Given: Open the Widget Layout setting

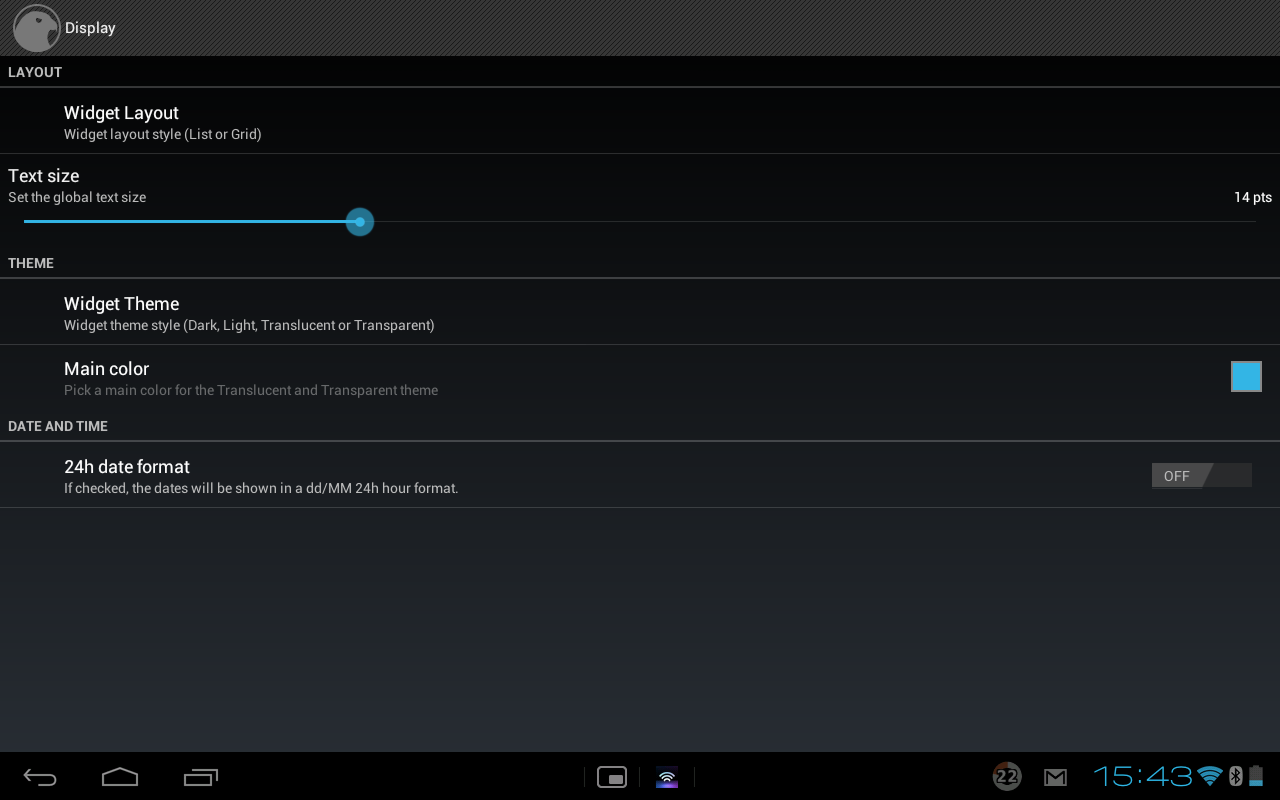Looking at the screenshot, I should 640,121.
